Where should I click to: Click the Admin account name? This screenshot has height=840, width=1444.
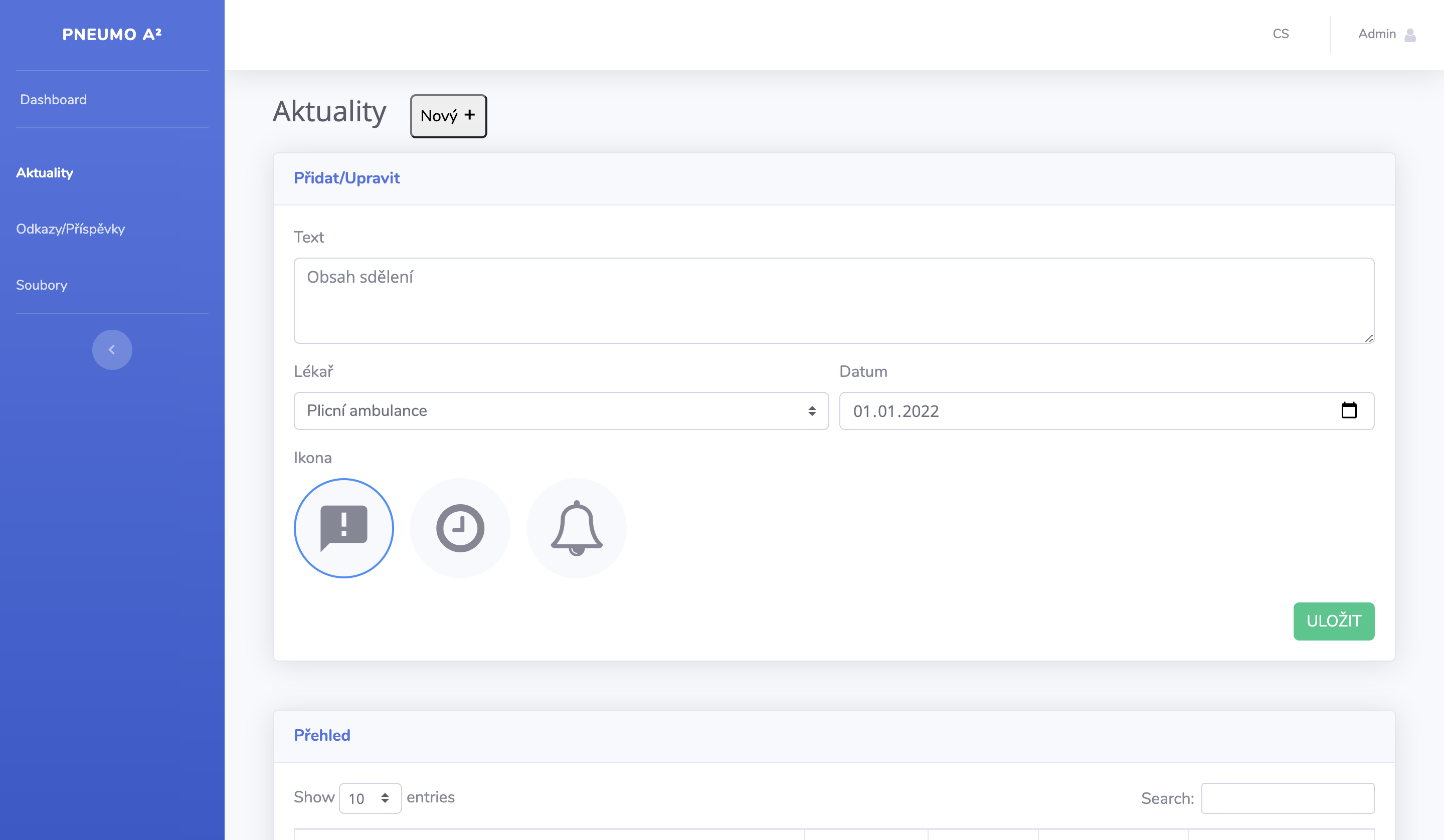coord(1376,34)
